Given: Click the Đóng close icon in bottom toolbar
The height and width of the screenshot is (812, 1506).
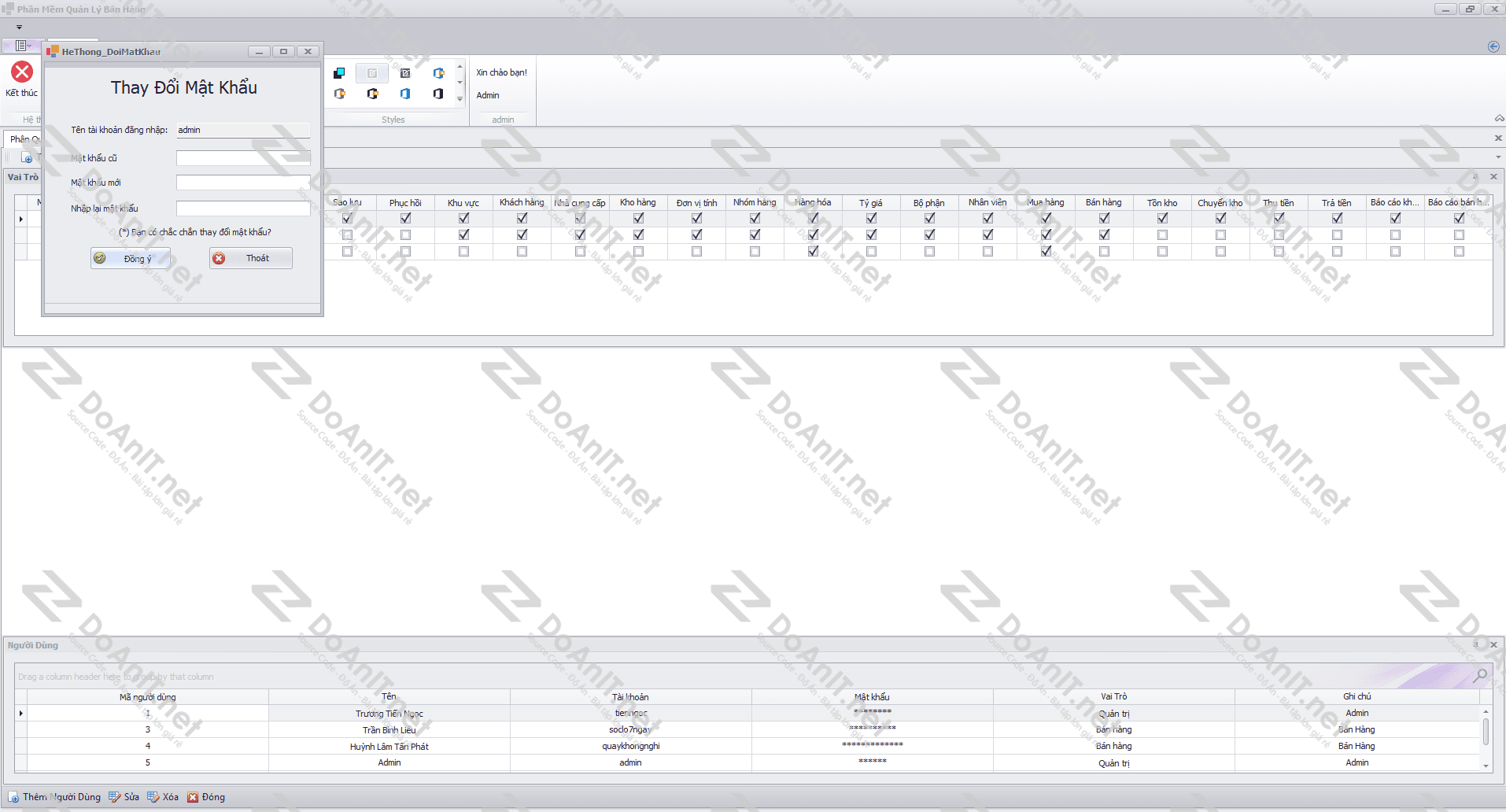Looking at the screenshot, I should (x=192, y=797).
